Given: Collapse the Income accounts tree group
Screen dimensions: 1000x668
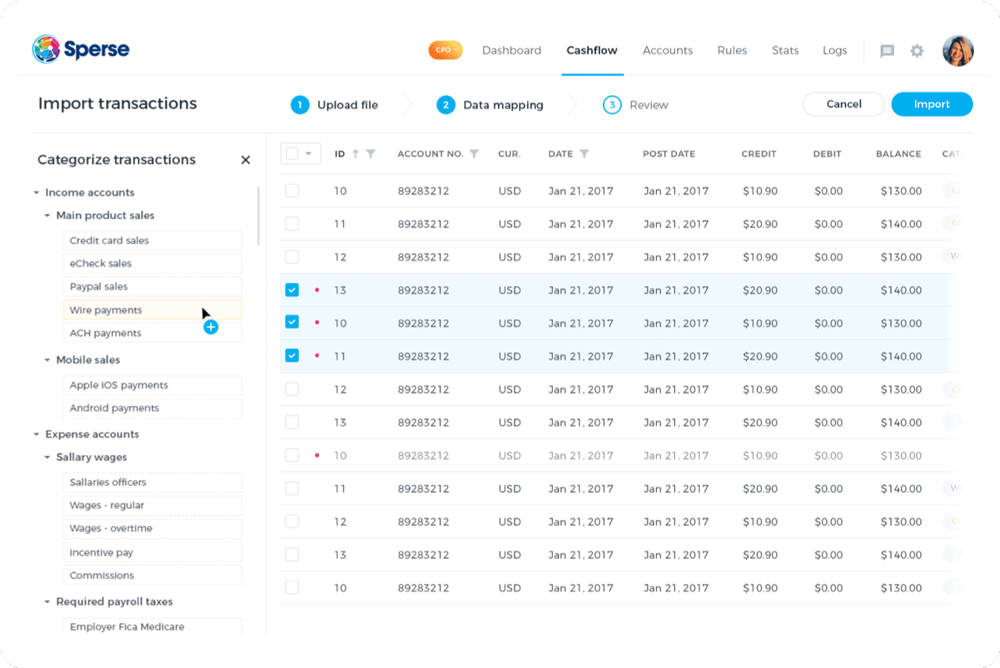Looking at the screenshot, I should click(37, 193).
